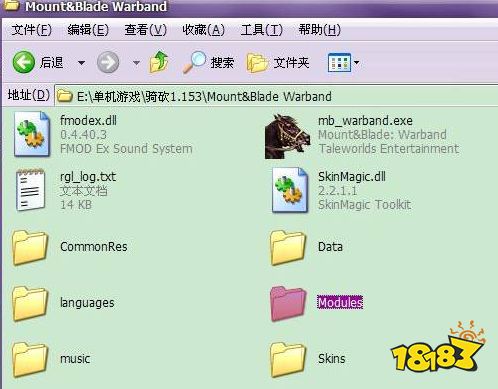Click the fmodex.dll file name
This screenshot has height=389, width=498.
click(x=88, y=120)
